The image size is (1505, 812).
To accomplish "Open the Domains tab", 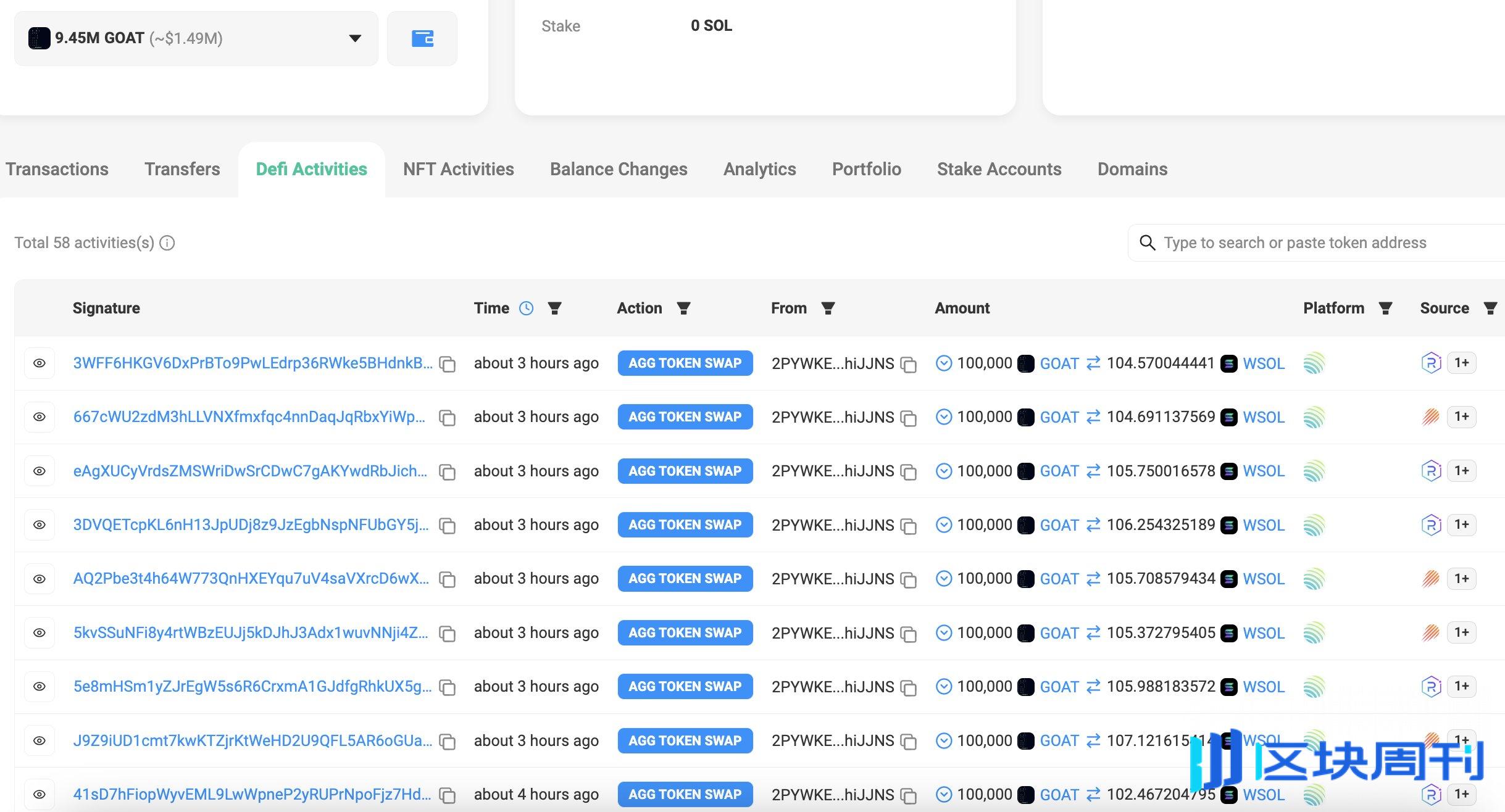I will pos(1133,169).
